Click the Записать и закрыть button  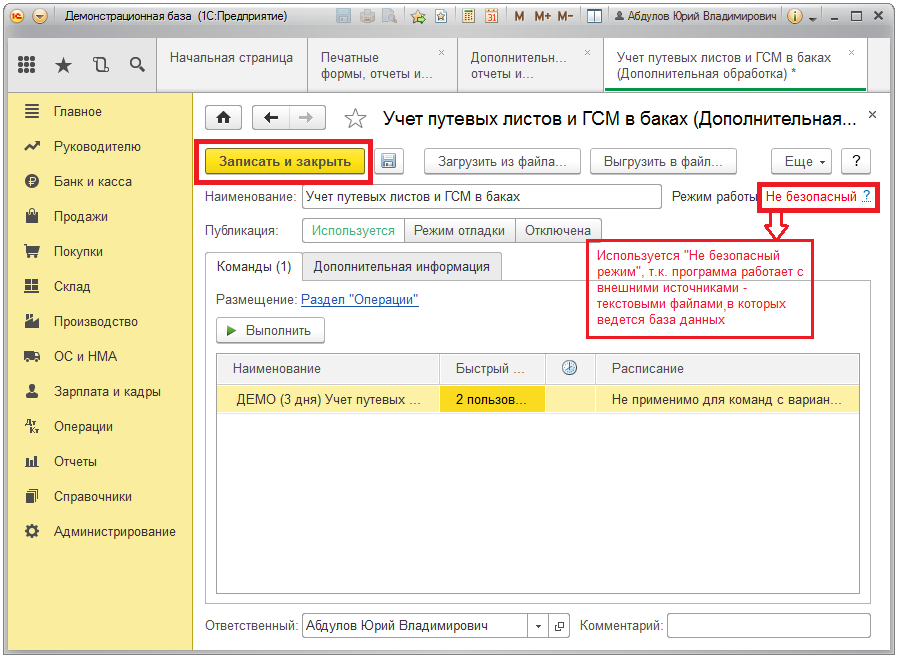pyautogui.click(x=285, y=161)
